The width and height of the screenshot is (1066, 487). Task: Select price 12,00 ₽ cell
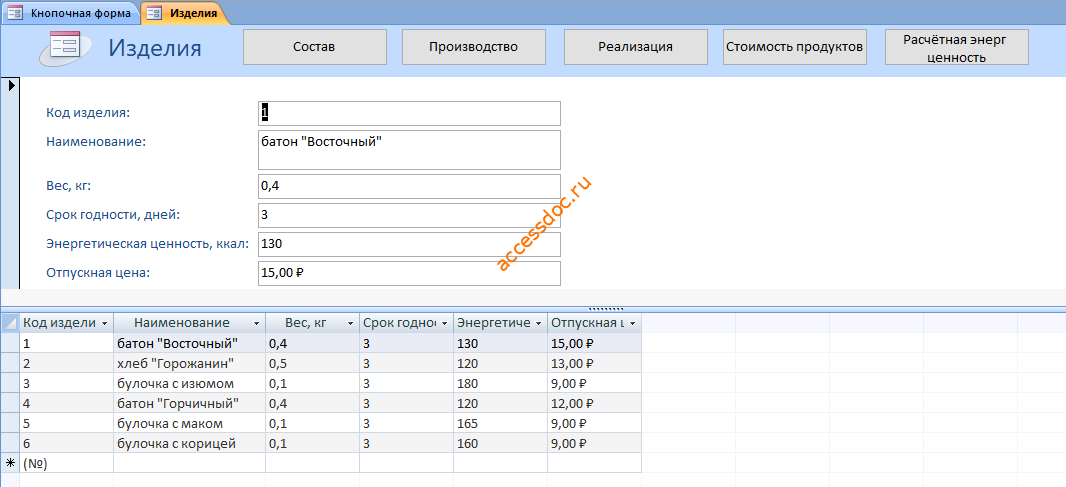point(594,403)
